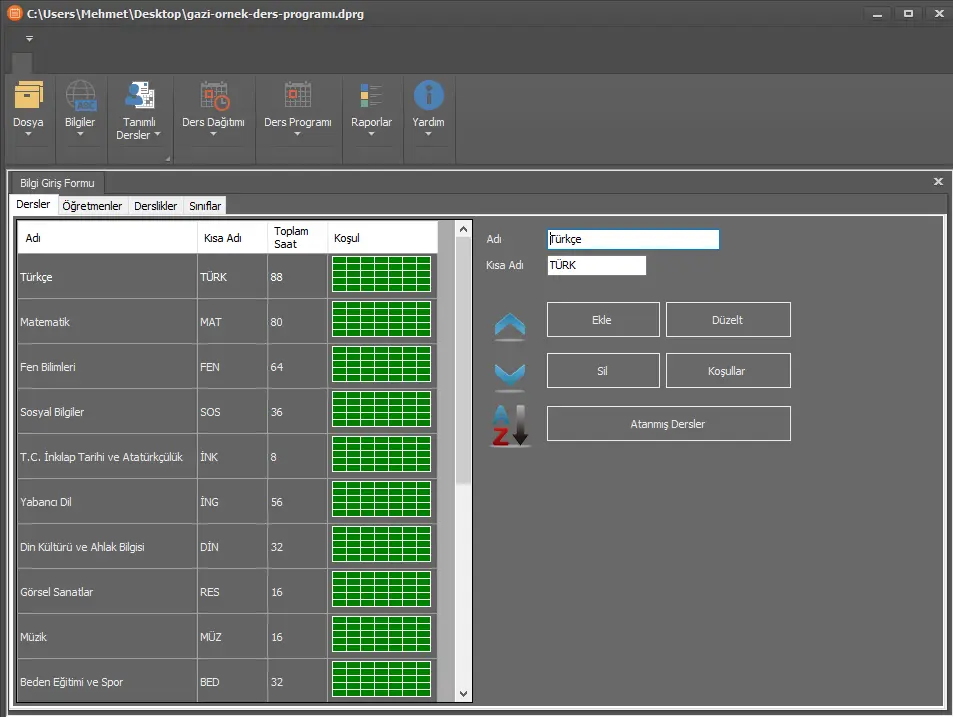Open the Yardım info icon
The image size is (953, 717).
[429, 96]
